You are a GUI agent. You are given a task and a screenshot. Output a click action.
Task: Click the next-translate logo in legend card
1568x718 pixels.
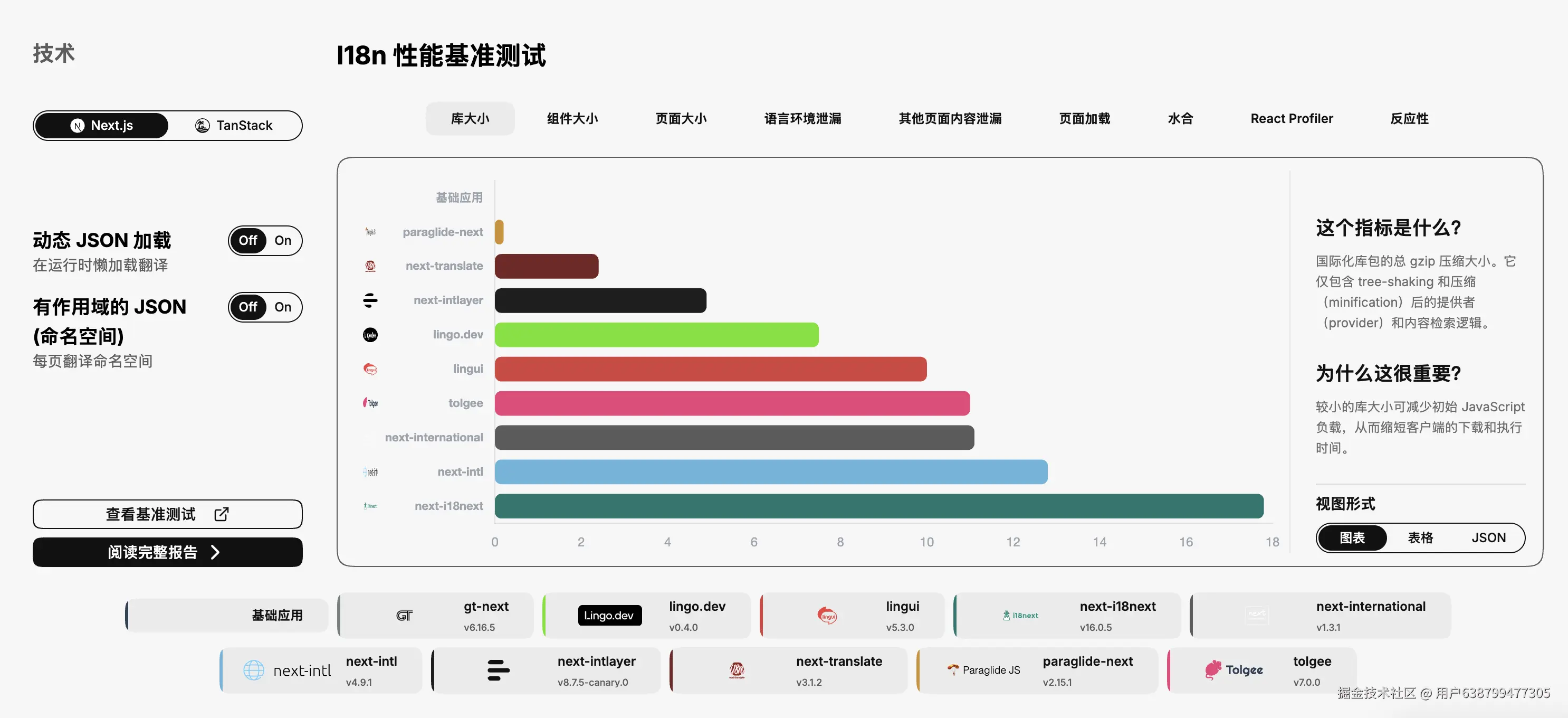[736, 670]
